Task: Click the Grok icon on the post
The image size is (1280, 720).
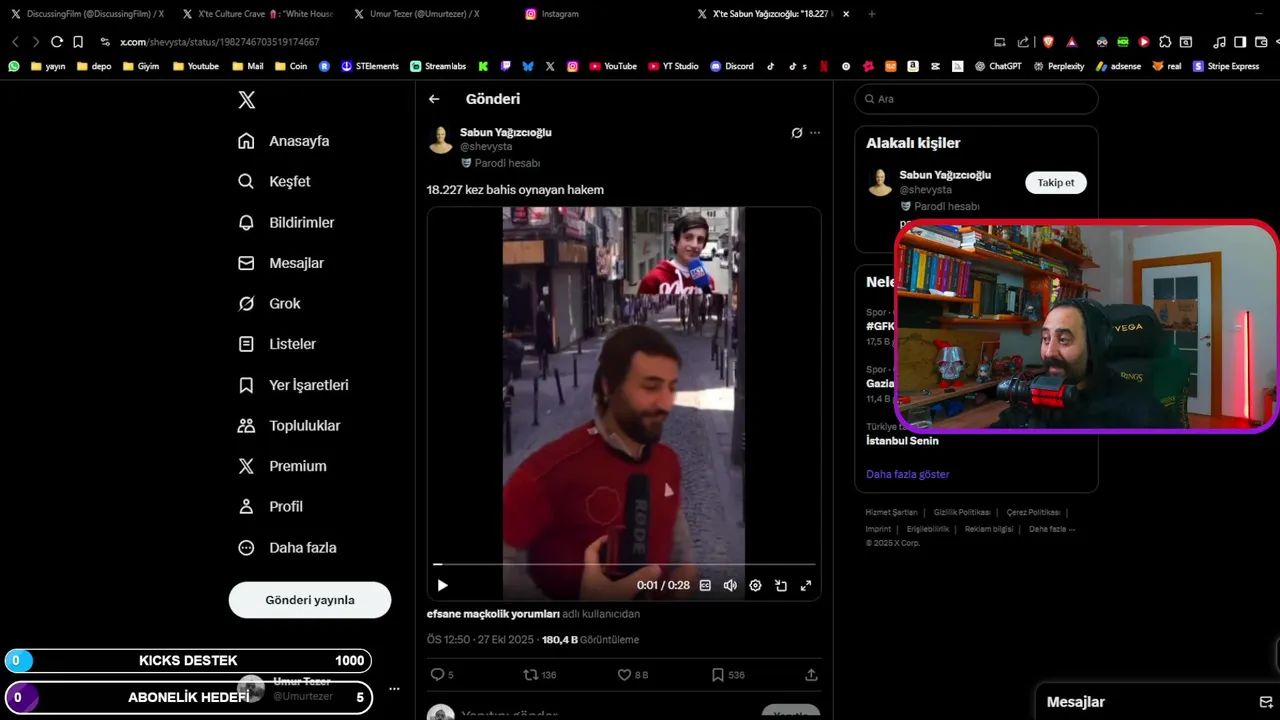Action: pyautogui.click(x=797, y=132)
